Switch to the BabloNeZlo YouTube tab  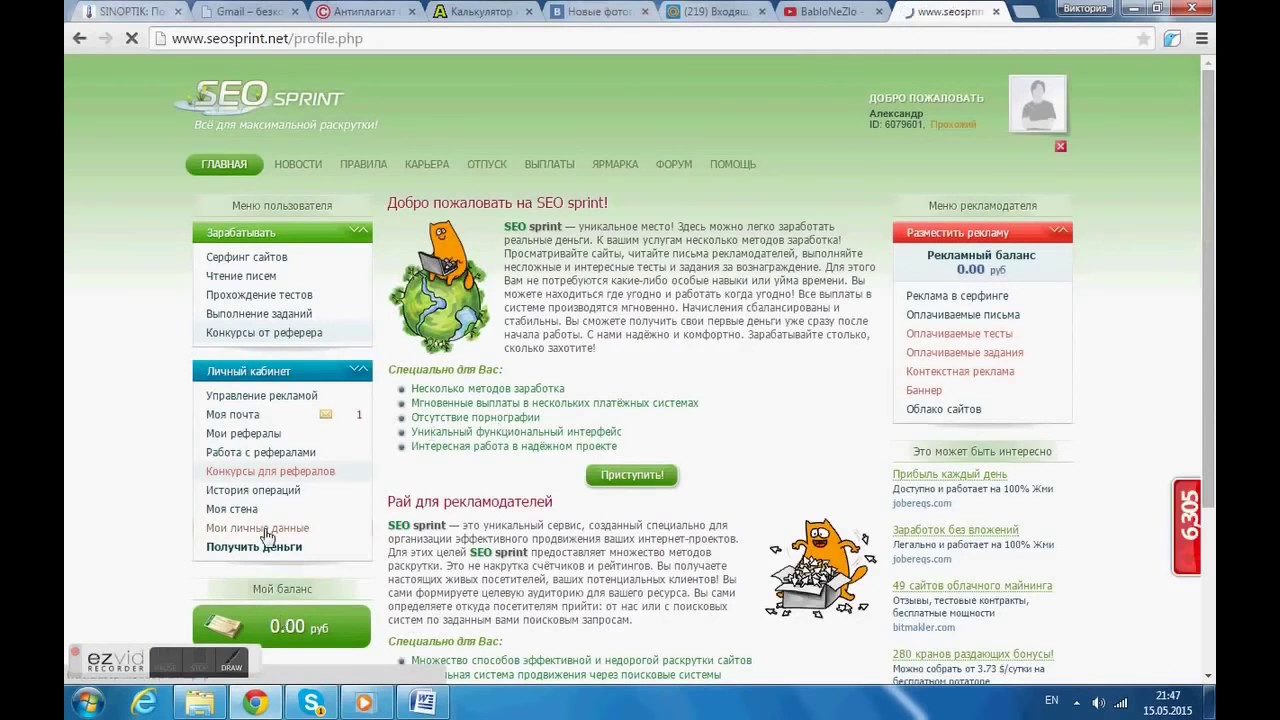pyautogui.click(x=831, y=12)
